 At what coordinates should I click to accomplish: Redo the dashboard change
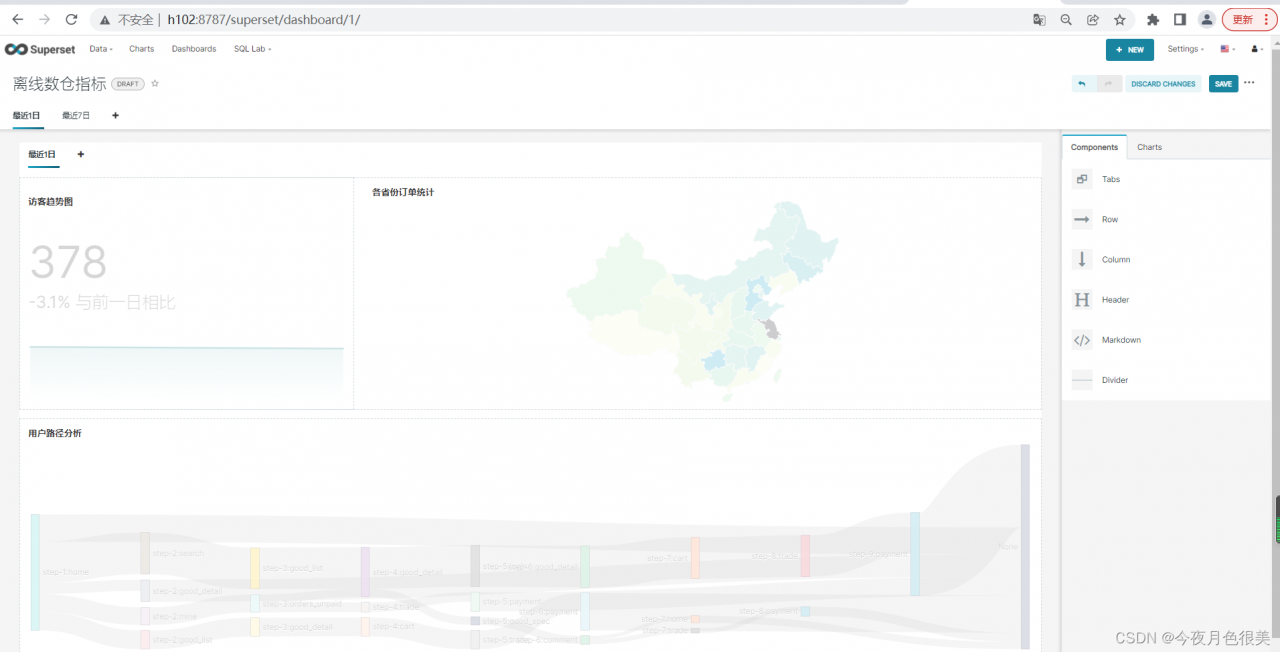(x=1109, y=84)
